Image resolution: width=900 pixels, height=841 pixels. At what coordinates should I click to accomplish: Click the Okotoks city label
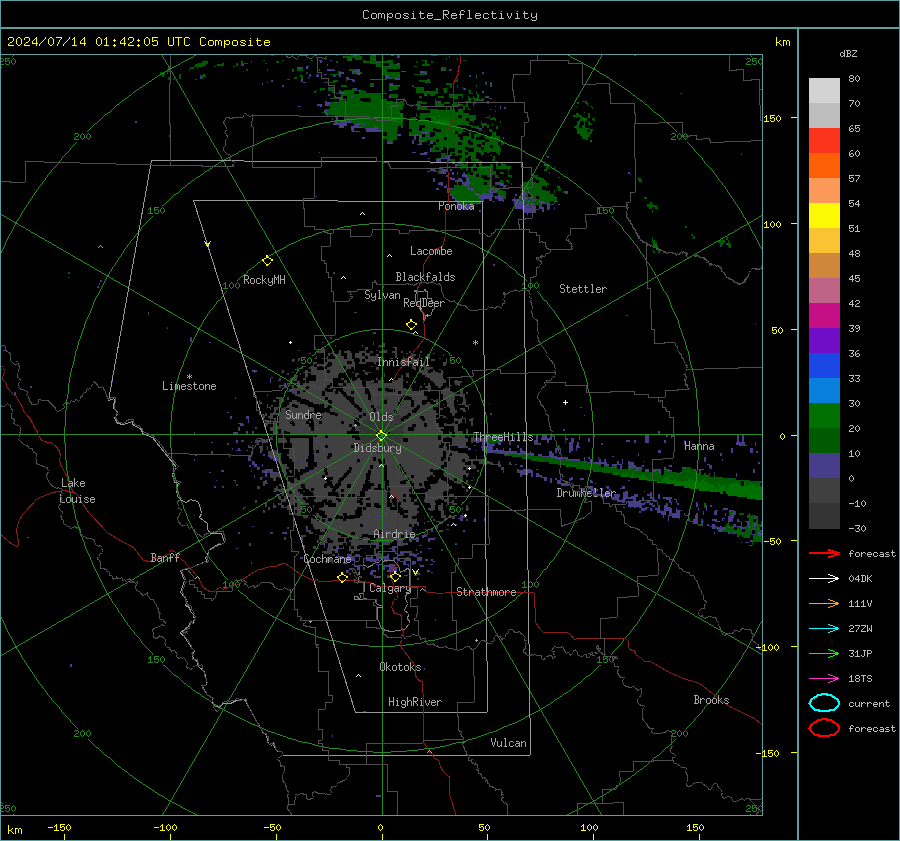click(x=400, y=666)
